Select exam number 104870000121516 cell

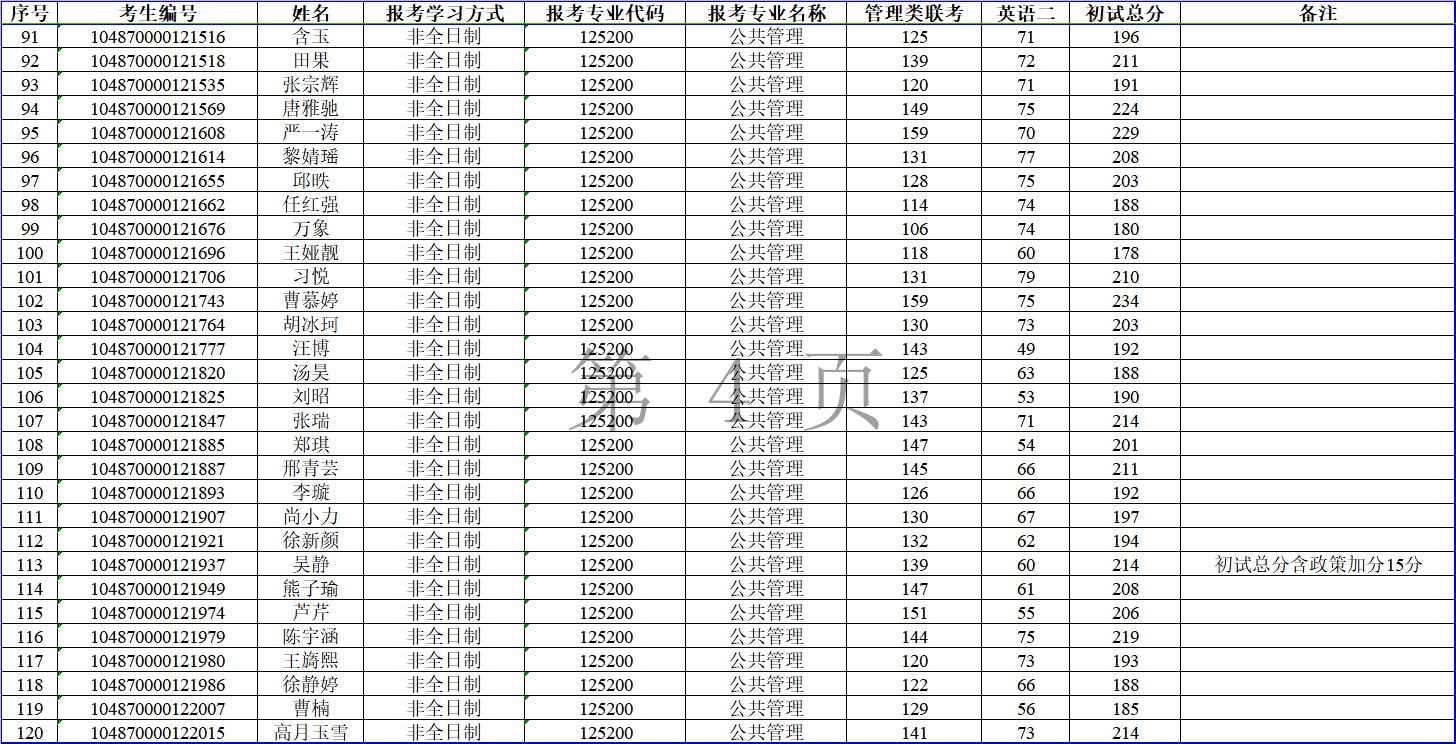point(158,37)
